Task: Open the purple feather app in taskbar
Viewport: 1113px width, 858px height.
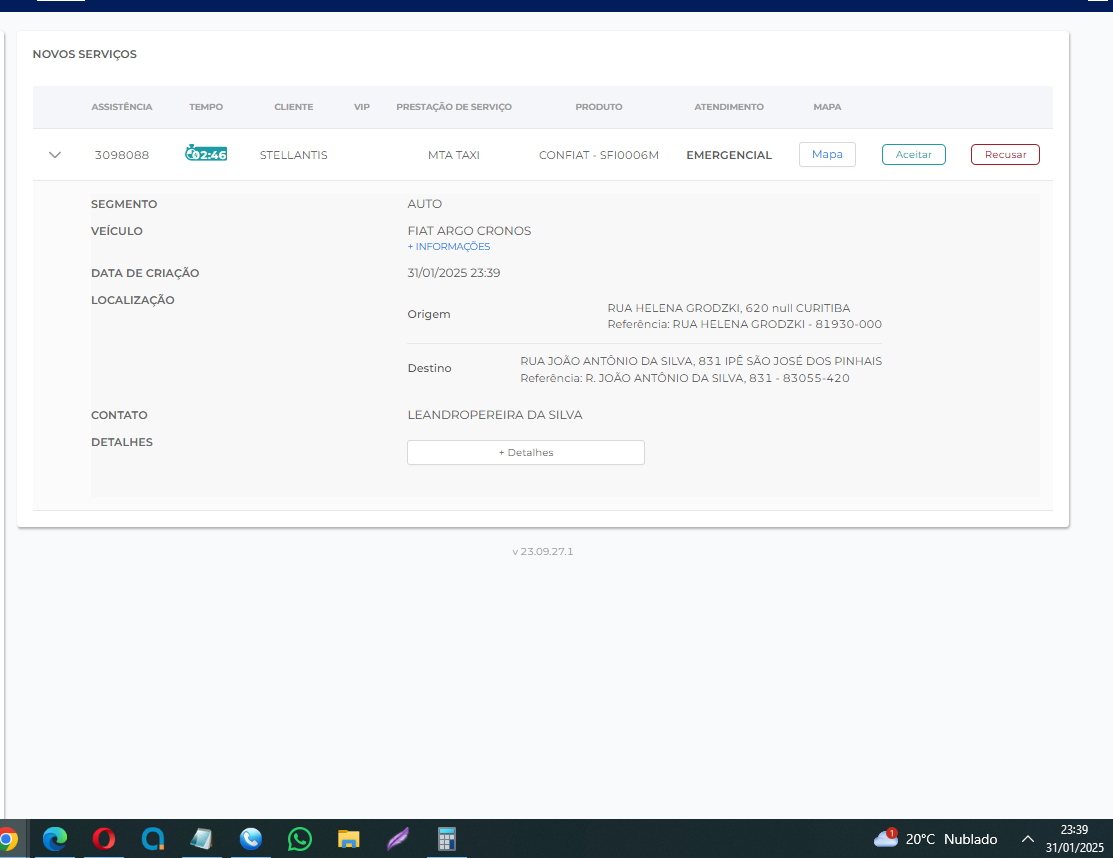Action: 397,839
